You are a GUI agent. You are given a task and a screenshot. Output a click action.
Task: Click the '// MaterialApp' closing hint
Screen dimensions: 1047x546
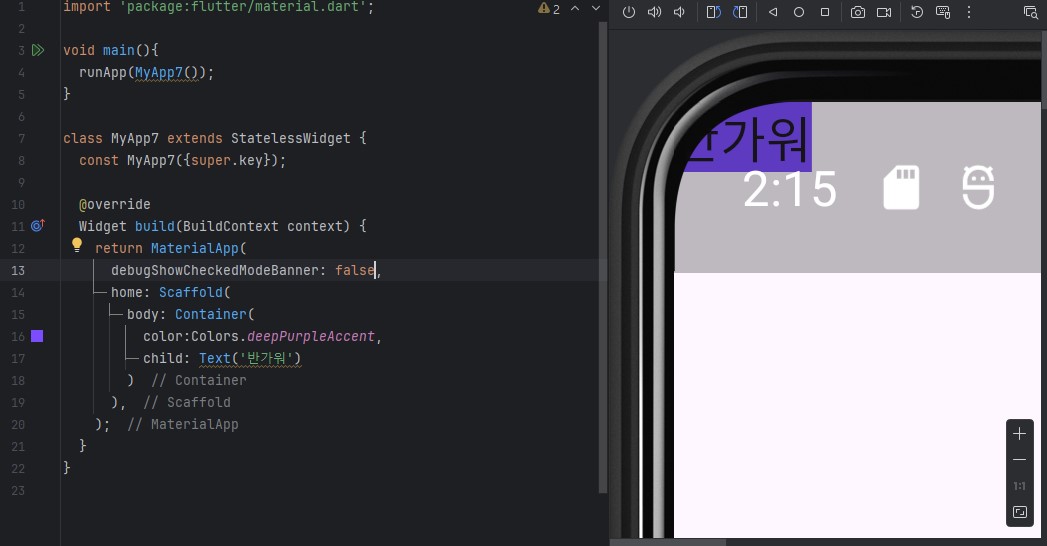tap(182, 425)
